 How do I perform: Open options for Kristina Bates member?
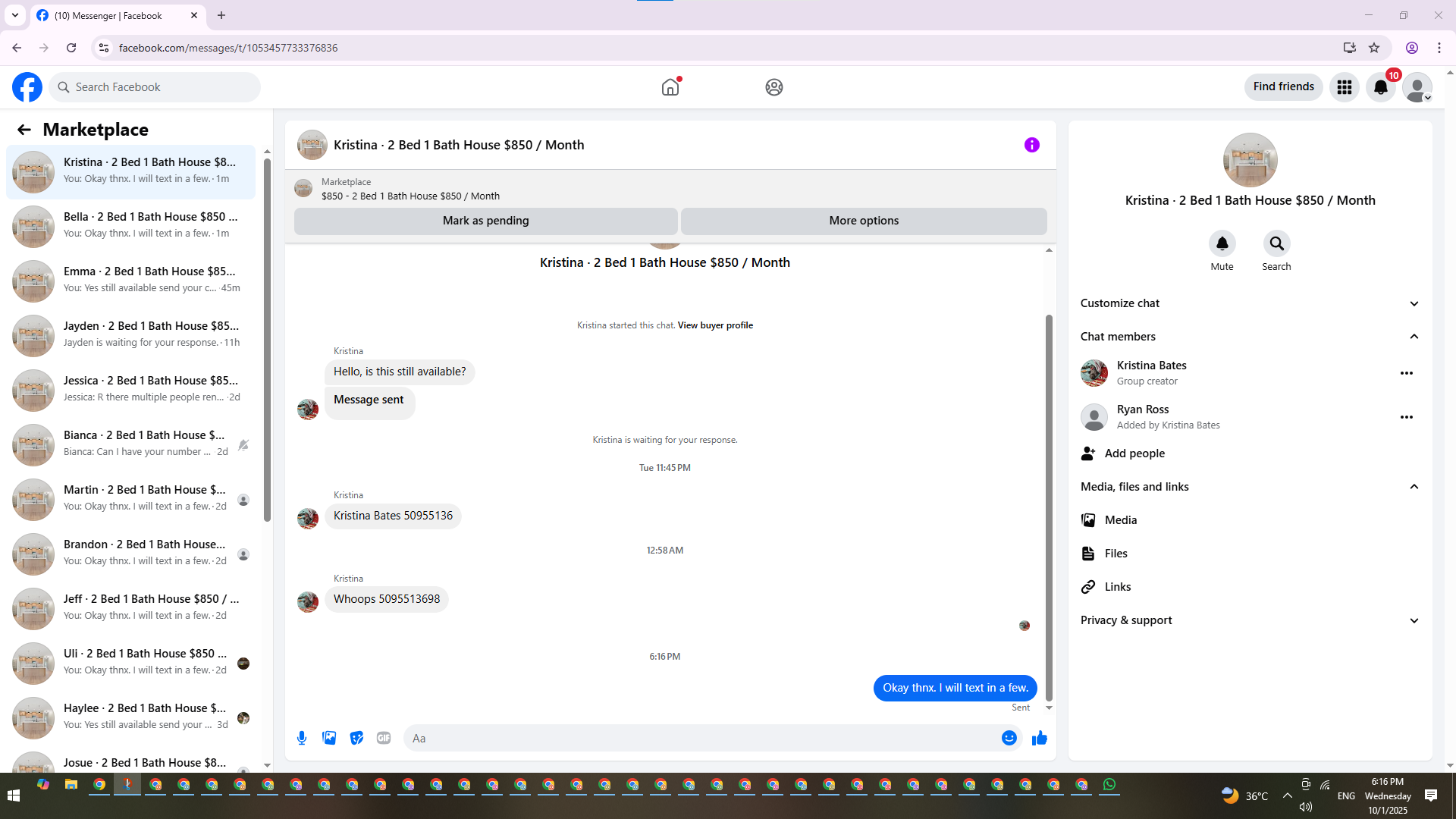(x=1407, y=373)
